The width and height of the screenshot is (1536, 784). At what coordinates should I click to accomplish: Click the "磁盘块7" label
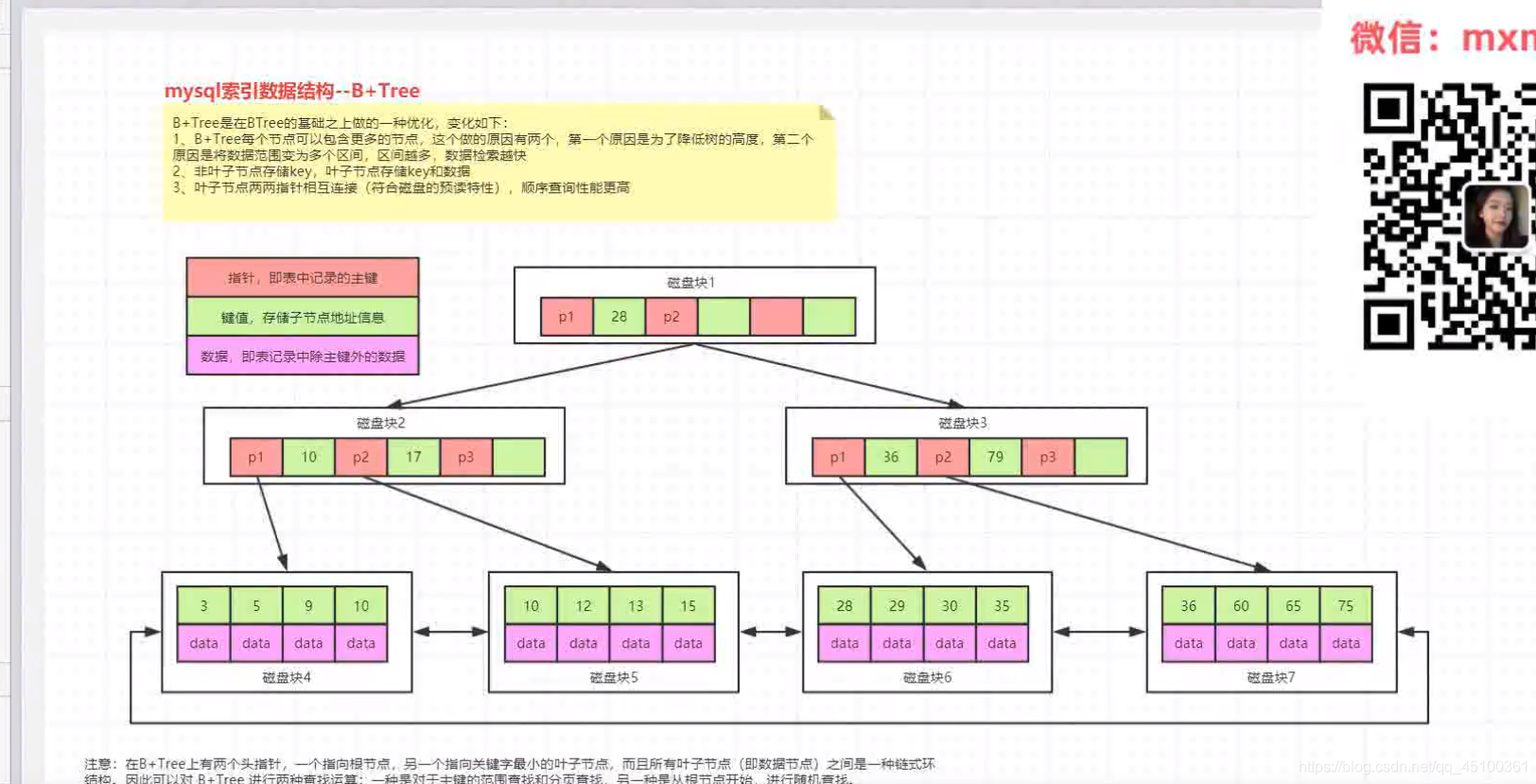[1271, 677]
